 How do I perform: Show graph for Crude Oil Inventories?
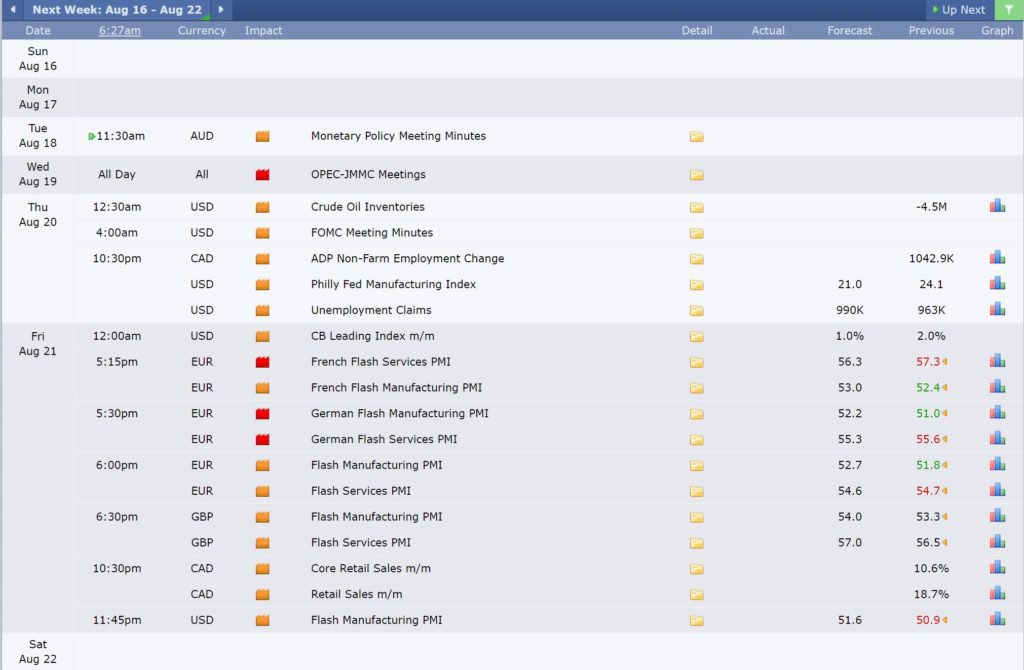coord(997,206)
